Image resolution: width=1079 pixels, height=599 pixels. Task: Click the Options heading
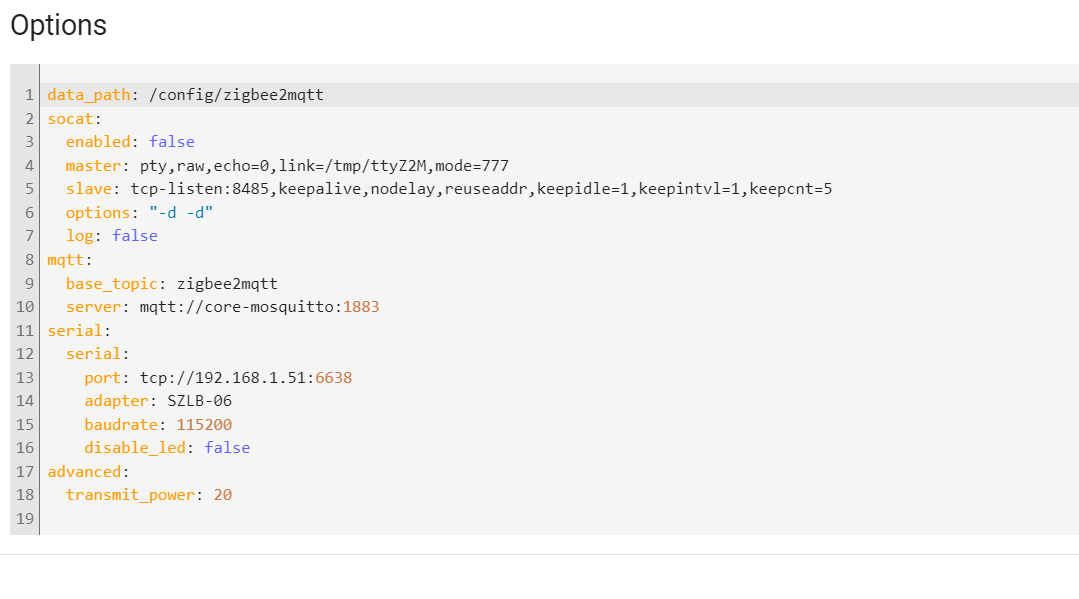pos(58,25)
